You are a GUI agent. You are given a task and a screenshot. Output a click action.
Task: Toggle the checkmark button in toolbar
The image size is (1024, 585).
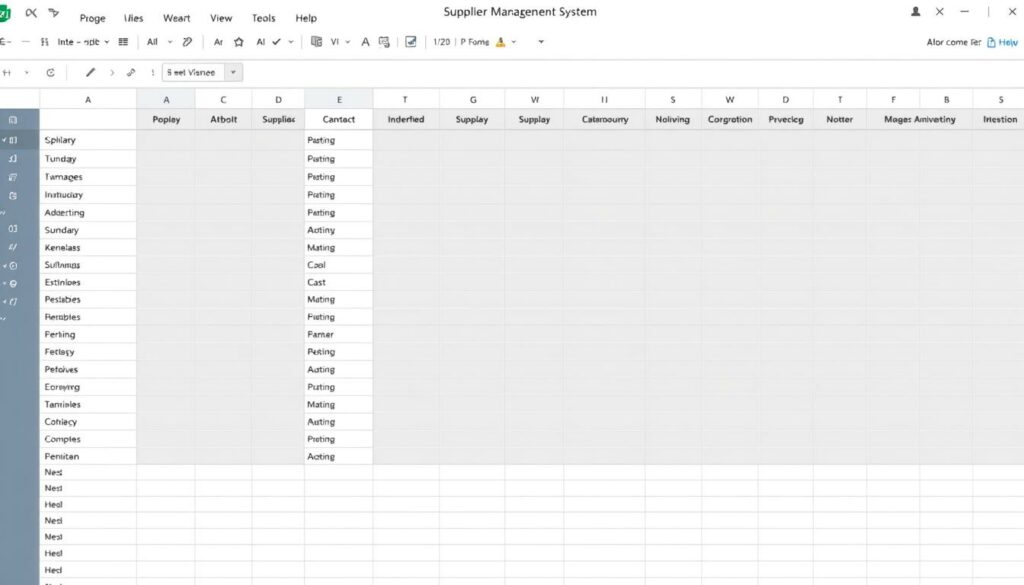(276, 42)
